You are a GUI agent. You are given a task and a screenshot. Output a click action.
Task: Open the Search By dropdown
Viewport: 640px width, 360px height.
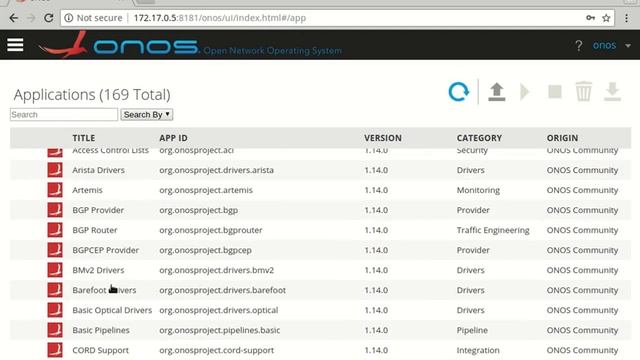coord(147,115)
